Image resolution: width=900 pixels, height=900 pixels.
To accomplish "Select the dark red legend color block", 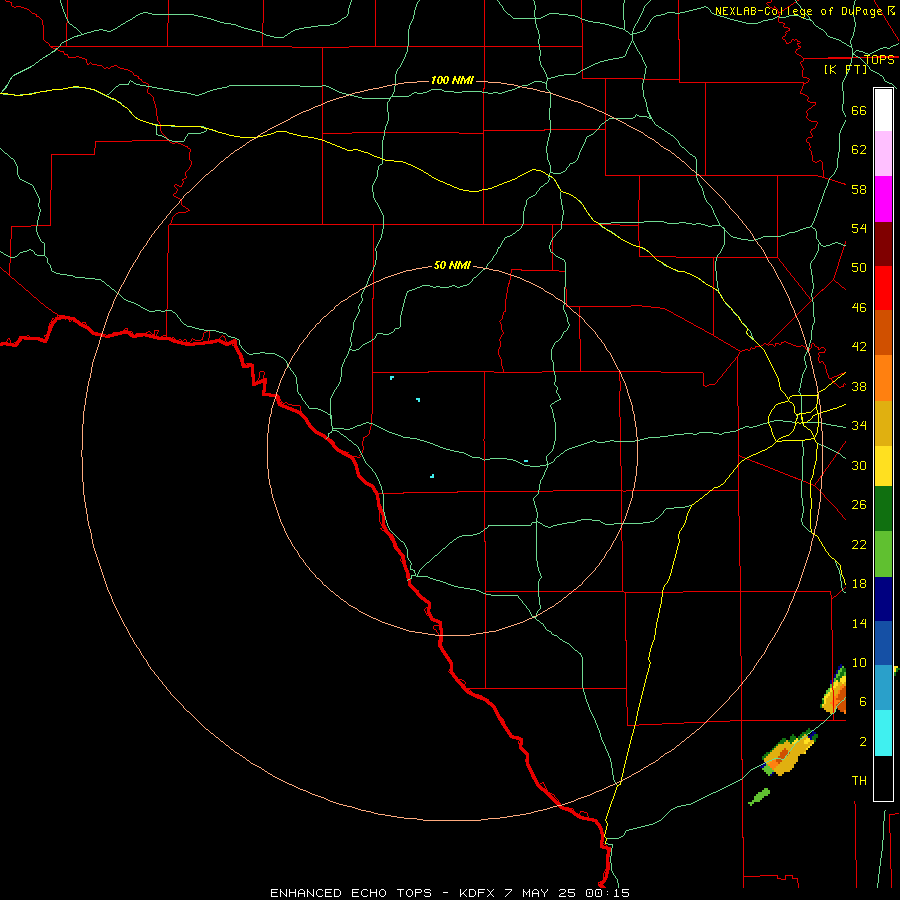I will (x=883, y=244).
